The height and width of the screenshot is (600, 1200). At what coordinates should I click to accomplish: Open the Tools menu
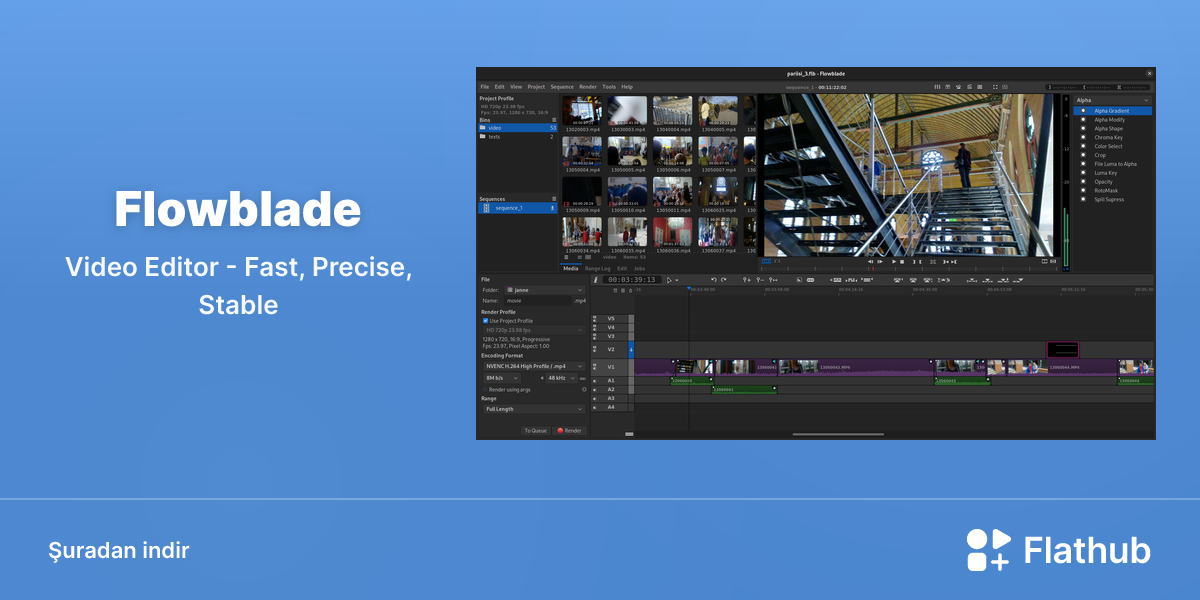[609, 87]
